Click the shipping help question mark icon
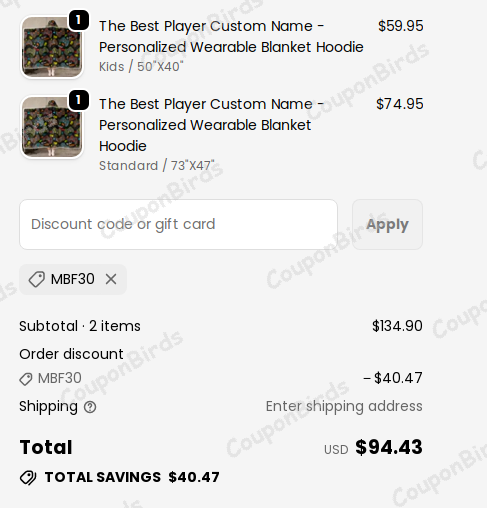Image resolution: width=487 pixels, height=508 pixels. [x=90, y=407]
